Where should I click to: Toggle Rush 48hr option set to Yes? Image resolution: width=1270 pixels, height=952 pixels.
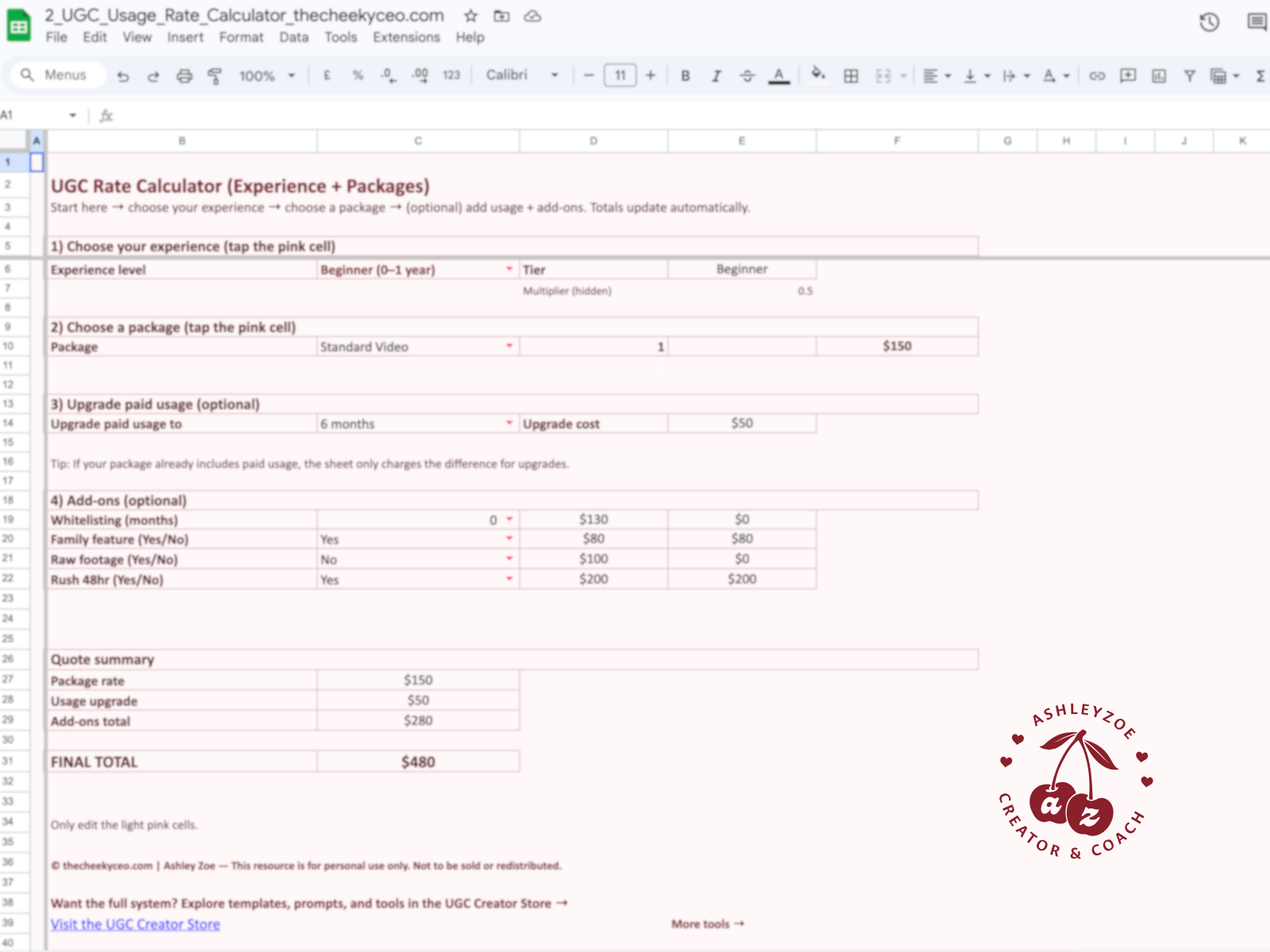point(509,580)
